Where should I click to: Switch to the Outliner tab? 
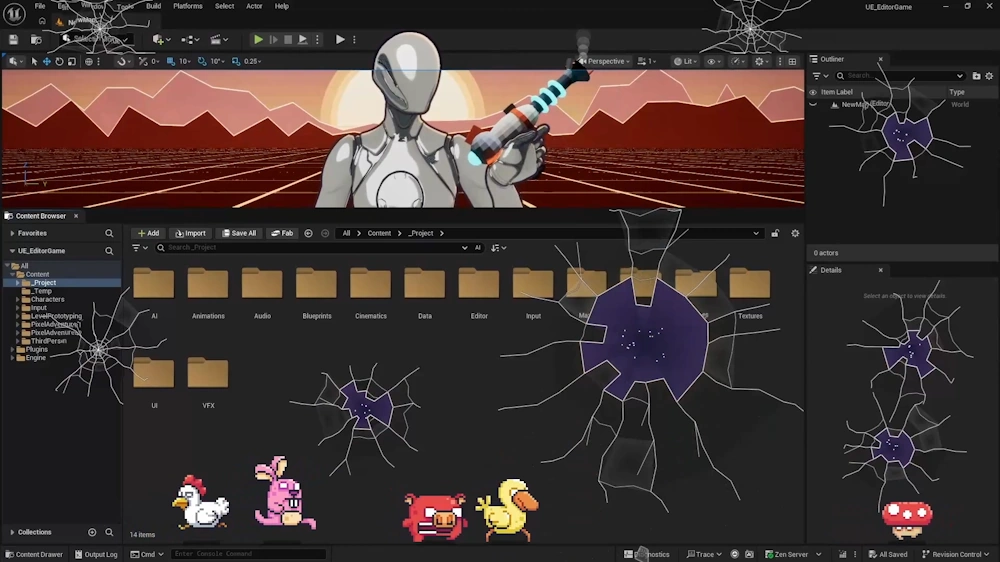(832, 59)
